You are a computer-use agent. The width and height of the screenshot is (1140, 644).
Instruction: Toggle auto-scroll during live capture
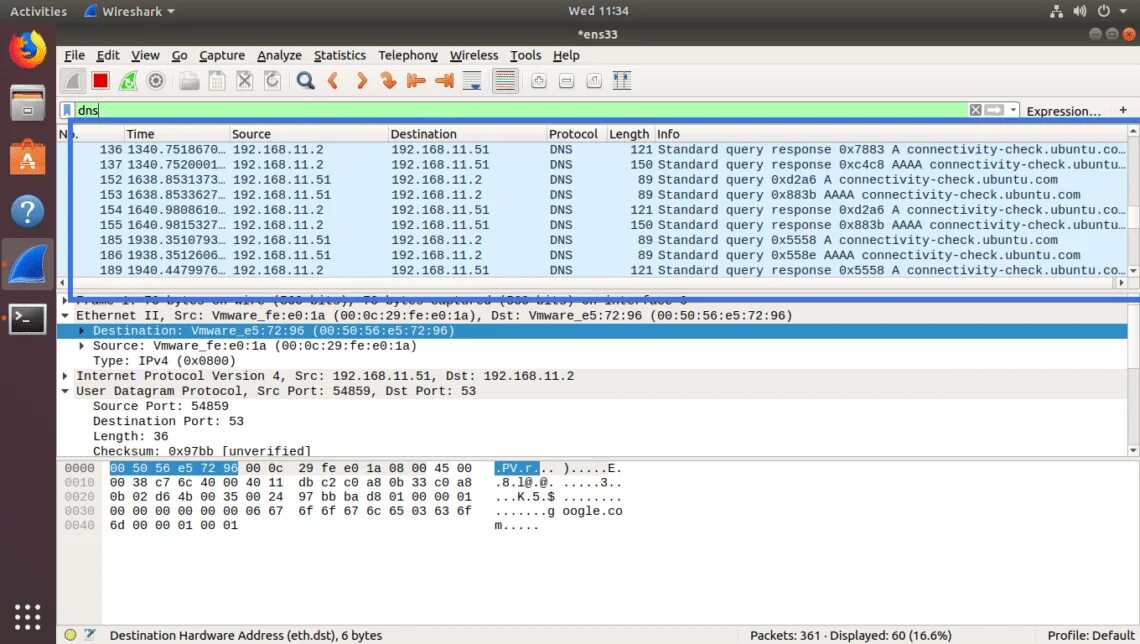pyautogui.click(x=472, y=81)
